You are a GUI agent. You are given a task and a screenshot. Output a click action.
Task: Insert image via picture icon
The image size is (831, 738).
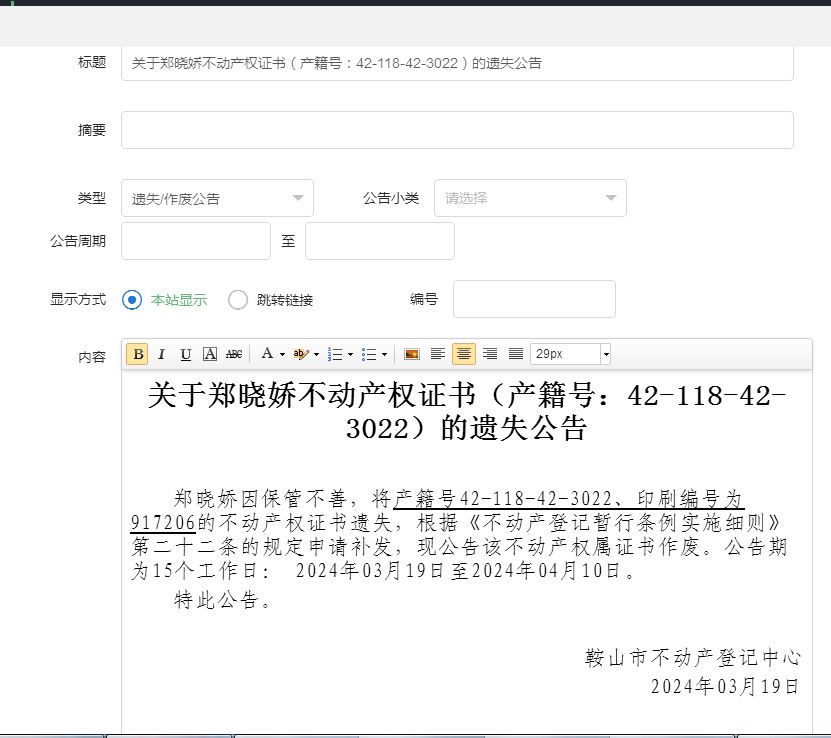(x=412, y=354)
